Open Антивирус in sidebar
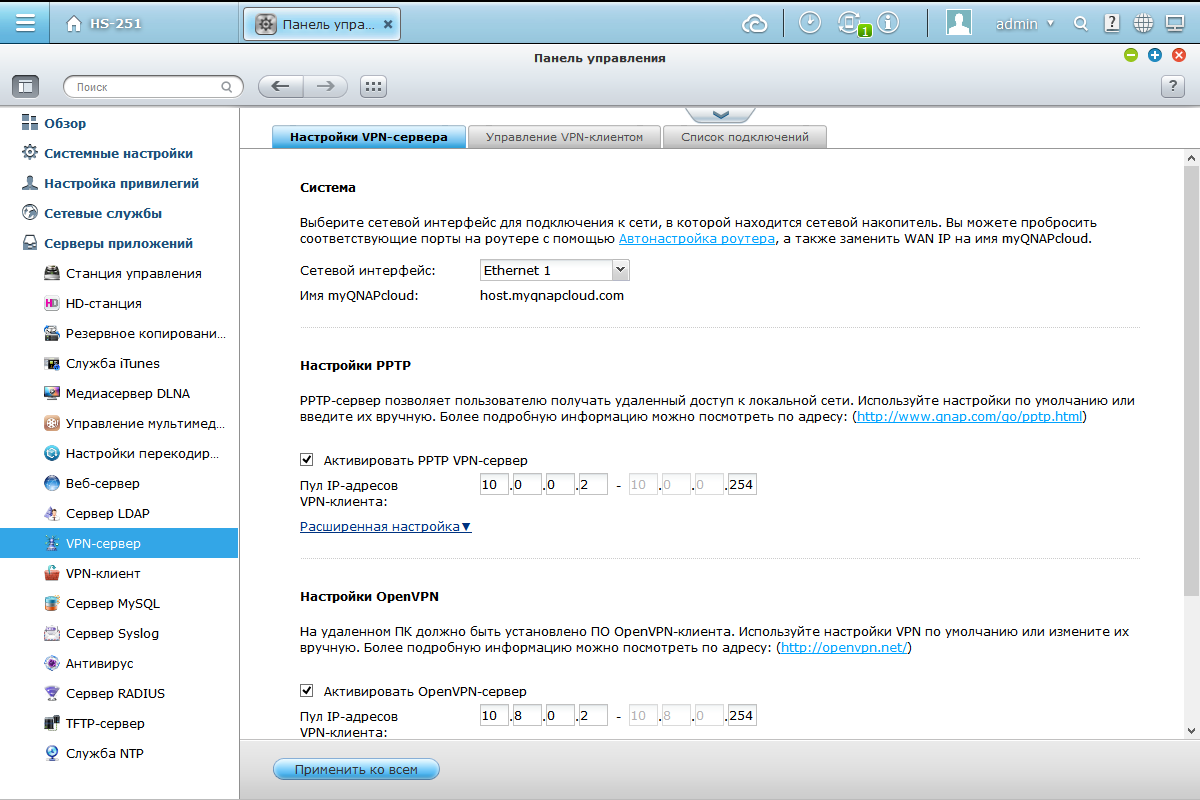 (99, 664)
